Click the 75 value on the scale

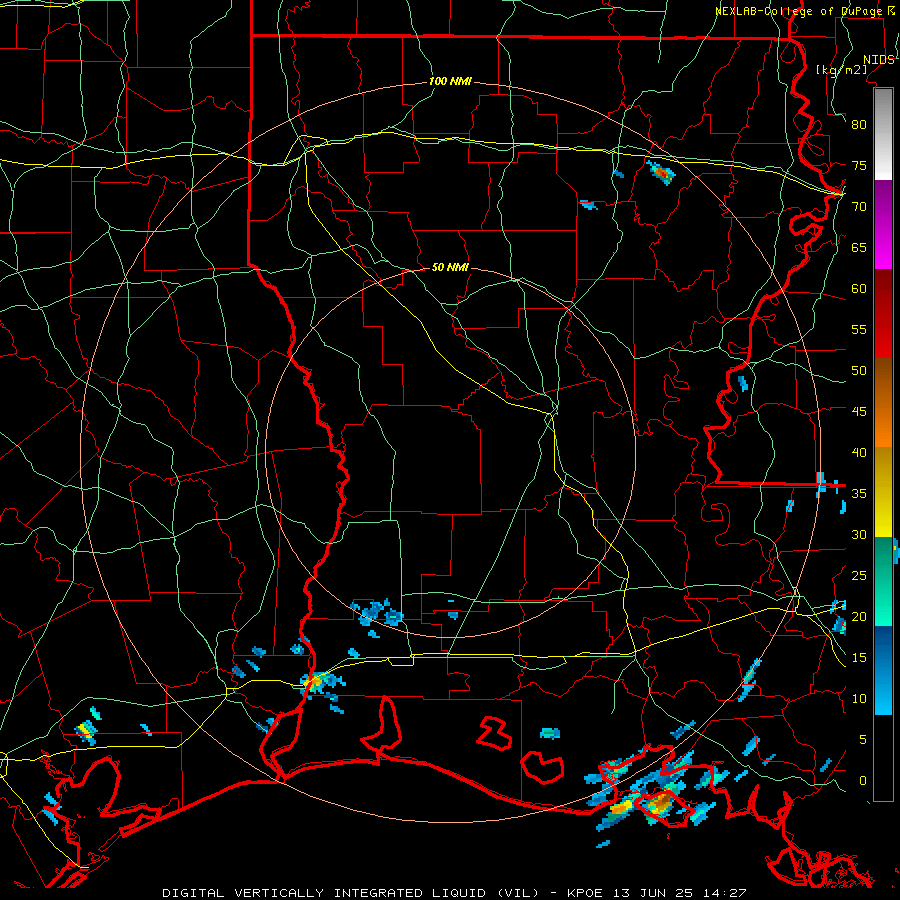coord(859,165)
